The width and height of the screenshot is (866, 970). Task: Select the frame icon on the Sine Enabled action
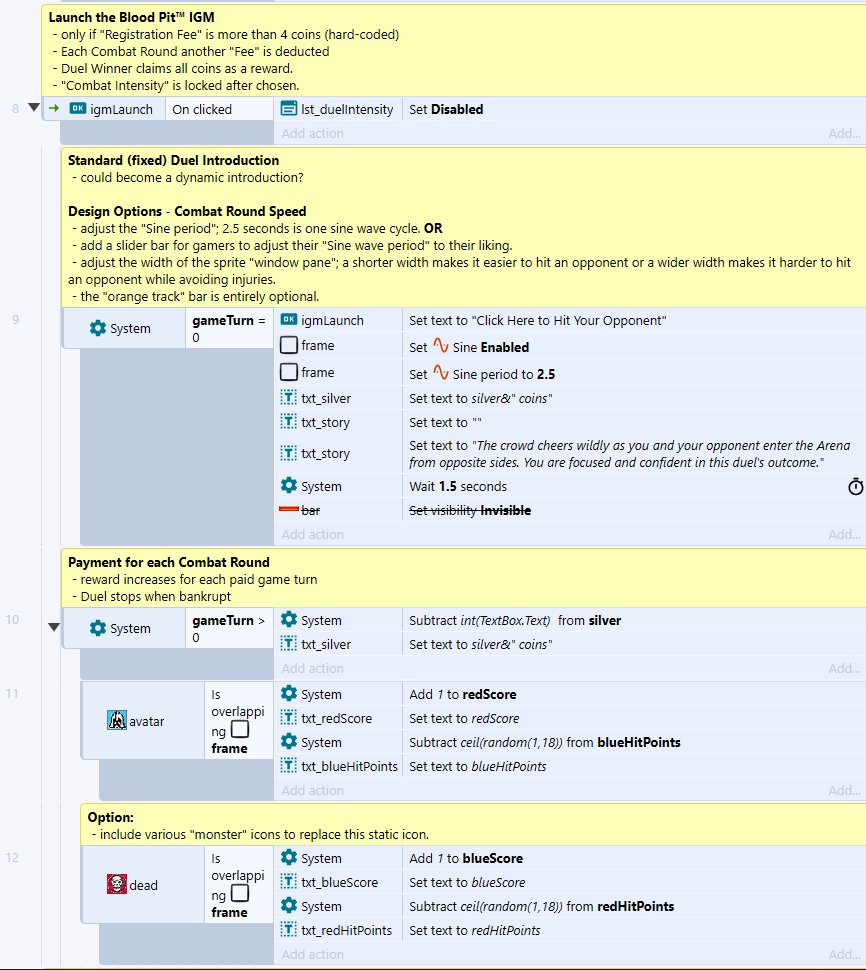pyautogui.click(x=289, y=345)
